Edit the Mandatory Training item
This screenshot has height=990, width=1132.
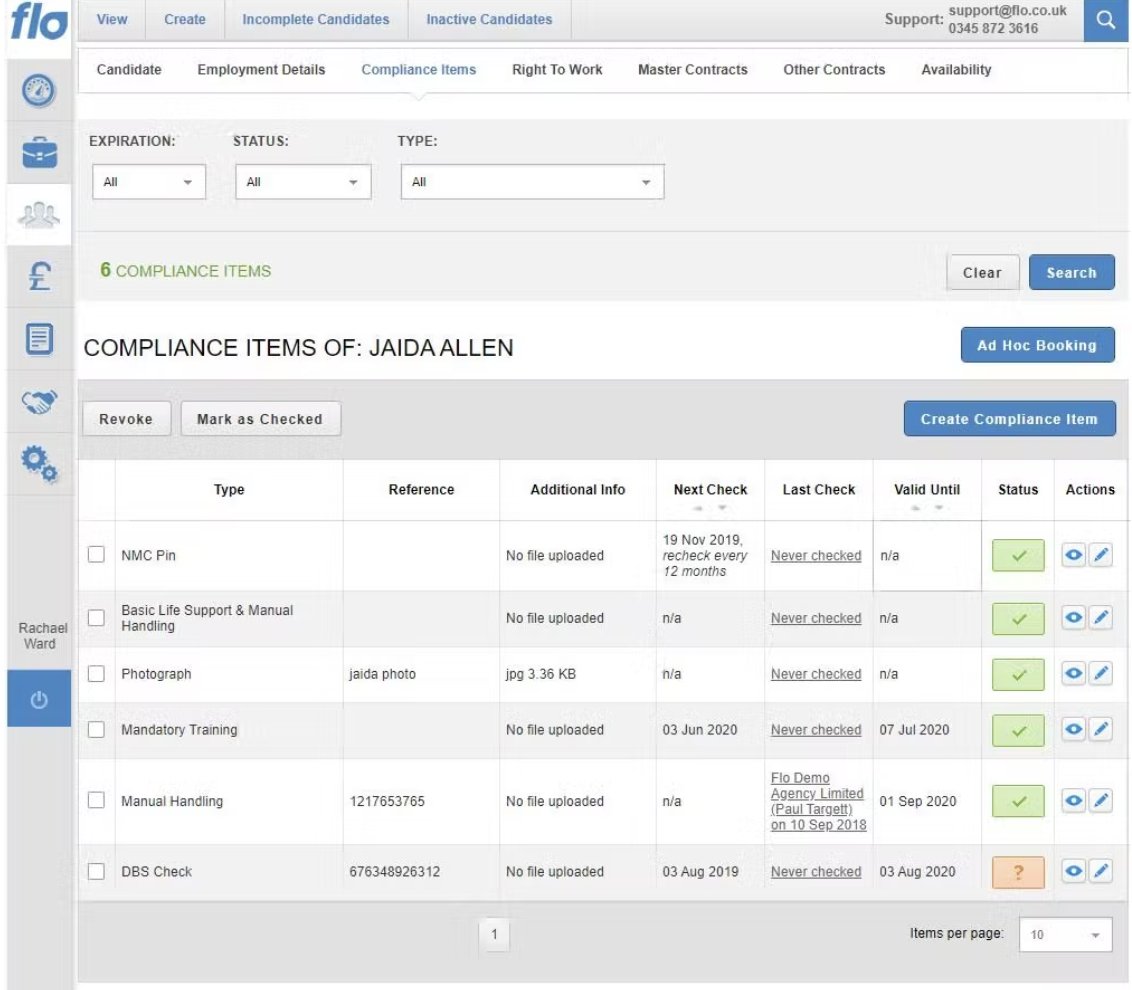coord(1101,729)
